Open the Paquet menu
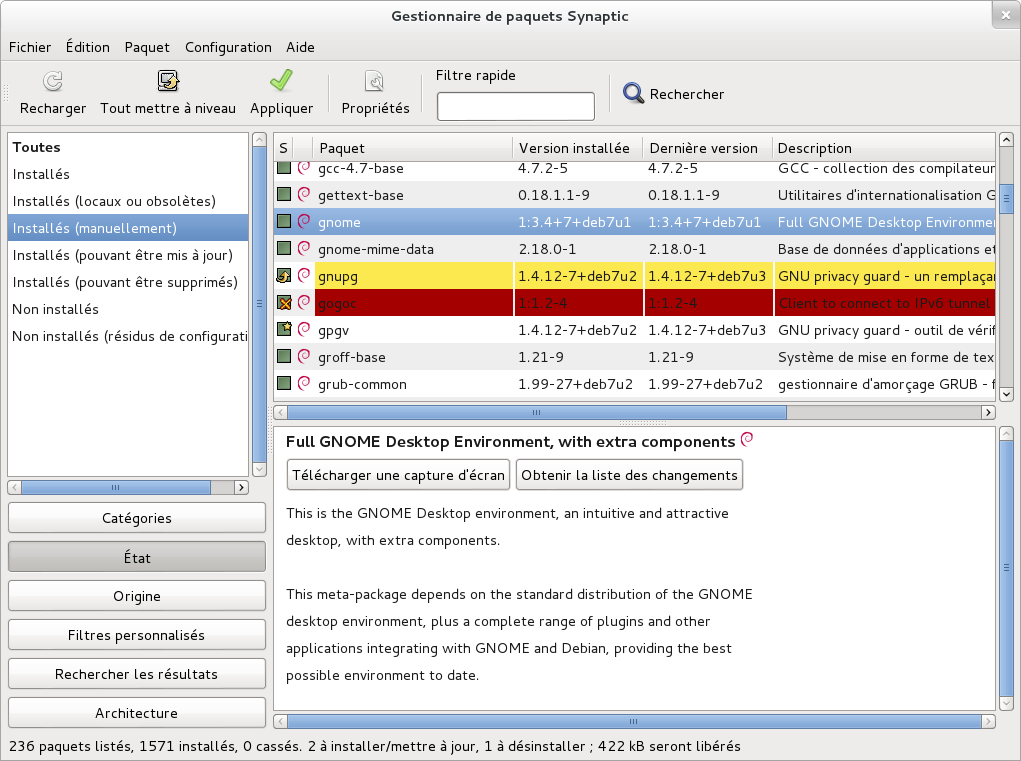The image size is (1021, 761). coord(145,47)
